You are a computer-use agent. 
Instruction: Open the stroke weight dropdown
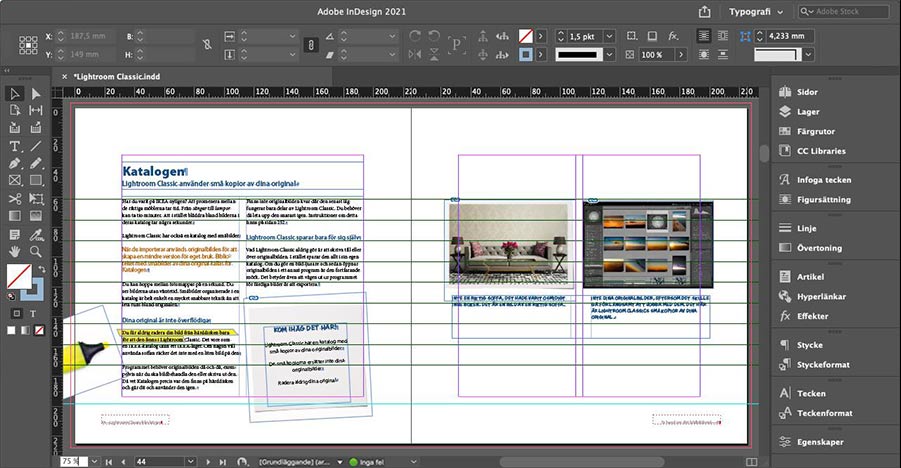(609, 36)
